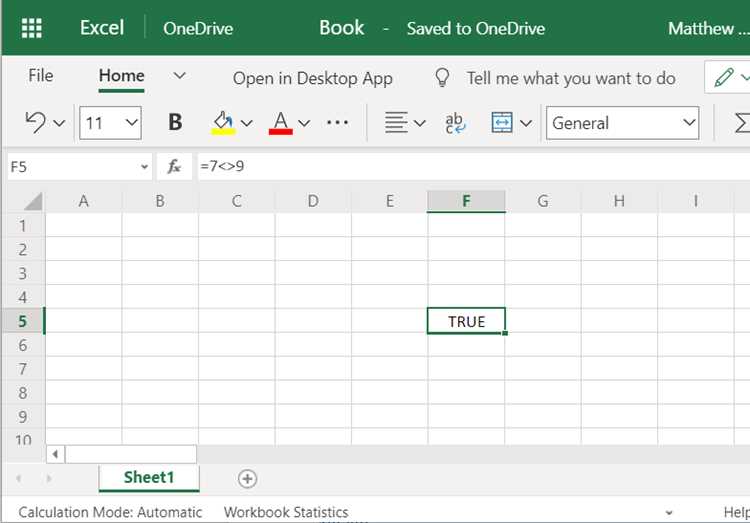Open the Matthew account menu
The height and width of the screenshot is (523, 750).
tap(708, 28)
